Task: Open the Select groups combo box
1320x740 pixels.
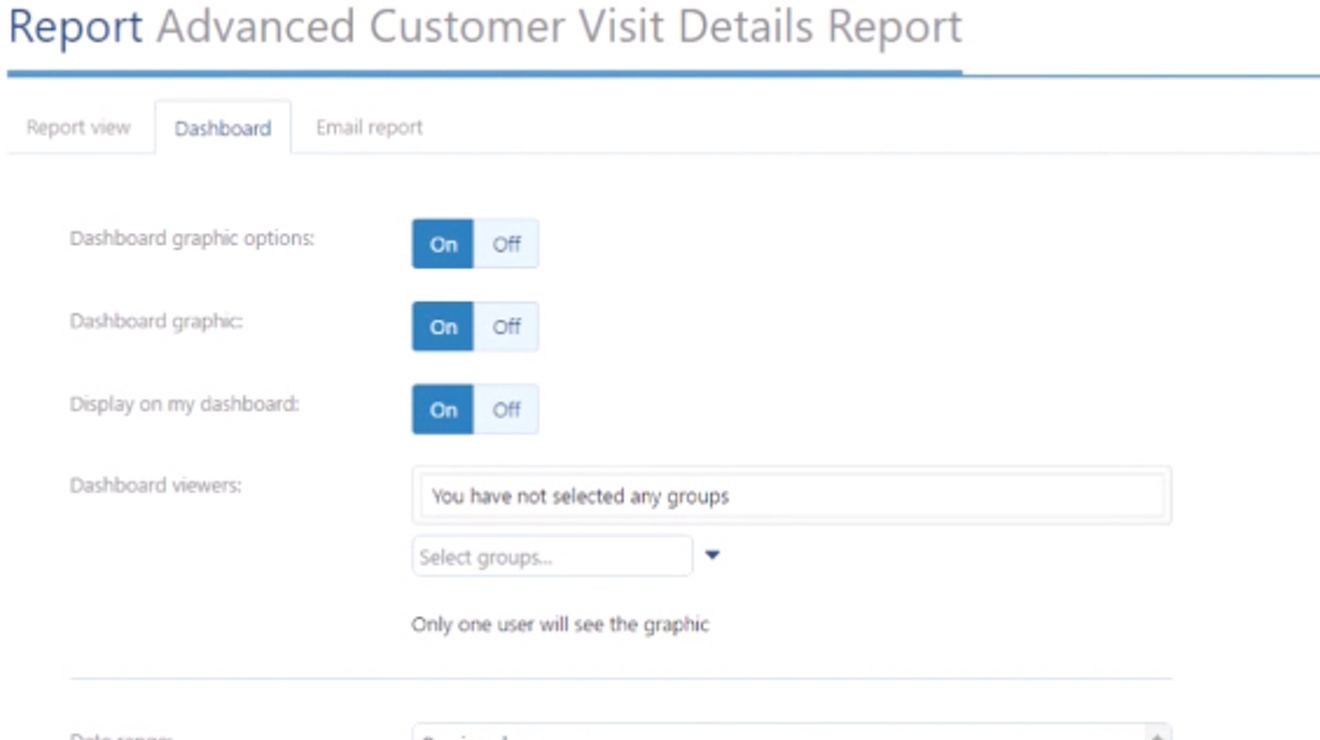Action: point(552,556)
